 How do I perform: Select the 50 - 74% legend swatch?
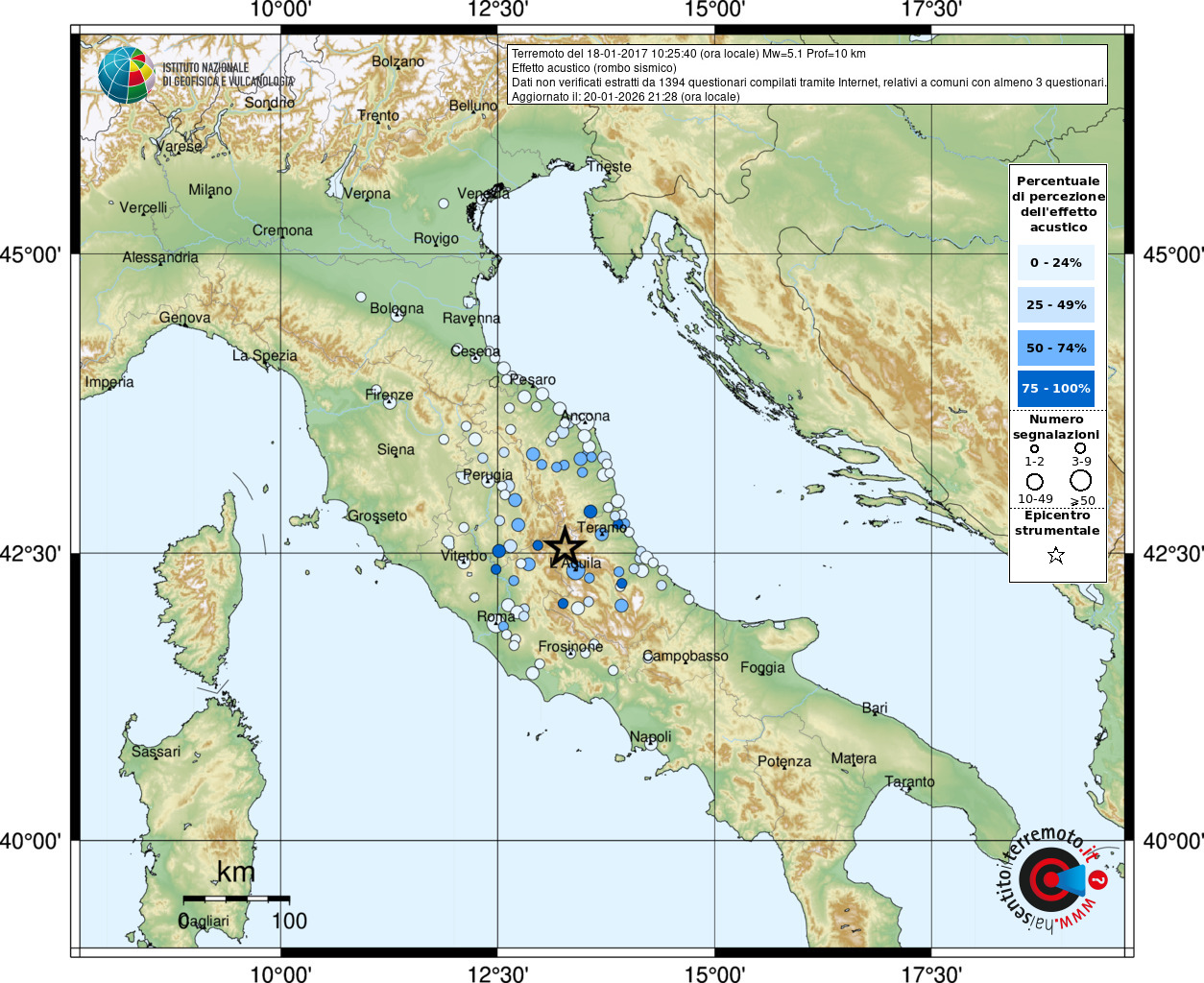tap(1056, 348)
